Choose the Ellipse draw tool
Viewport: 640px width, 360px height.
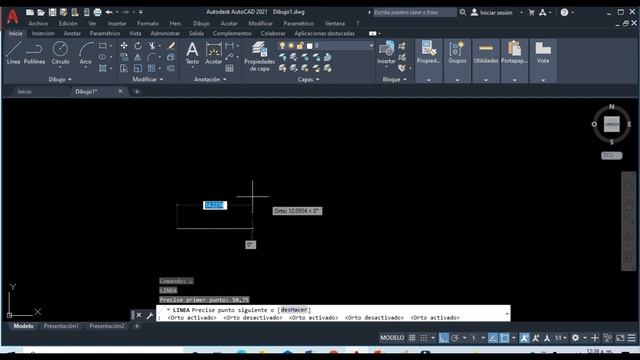coord(102,57)
